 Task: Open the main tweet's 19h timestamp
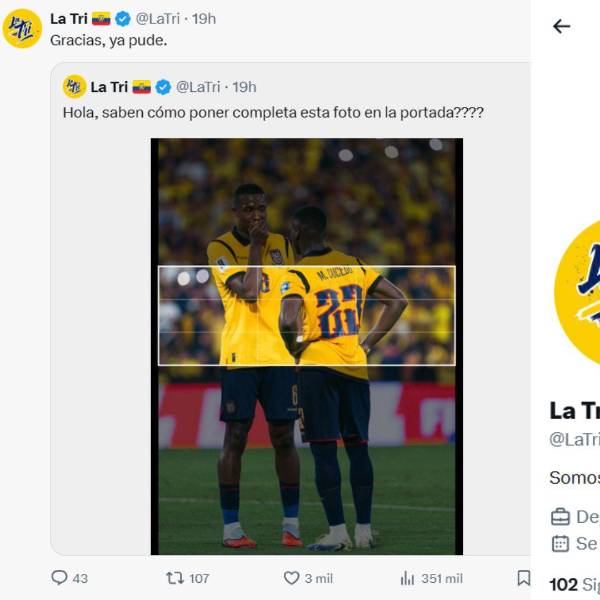point(204,19)
